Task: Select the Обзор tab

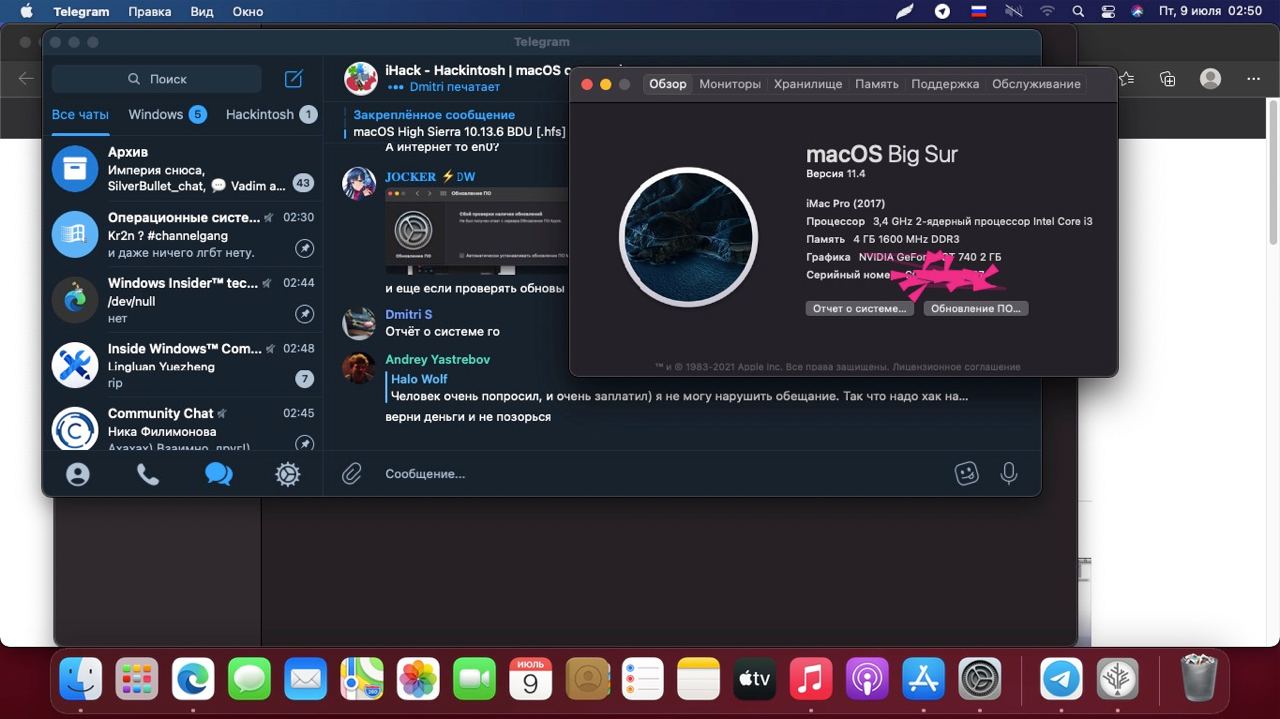Action: tap(667, 84)
